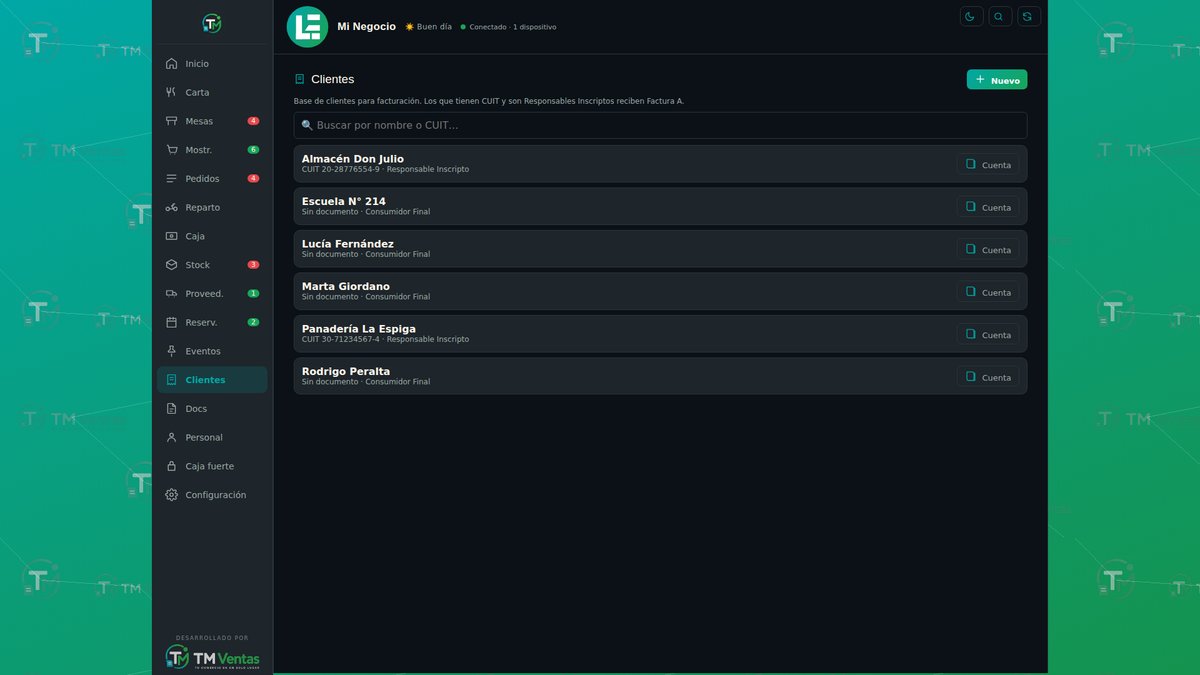
Task: Click the Lucía Fernández client name
Action: (x=348, y=244)
